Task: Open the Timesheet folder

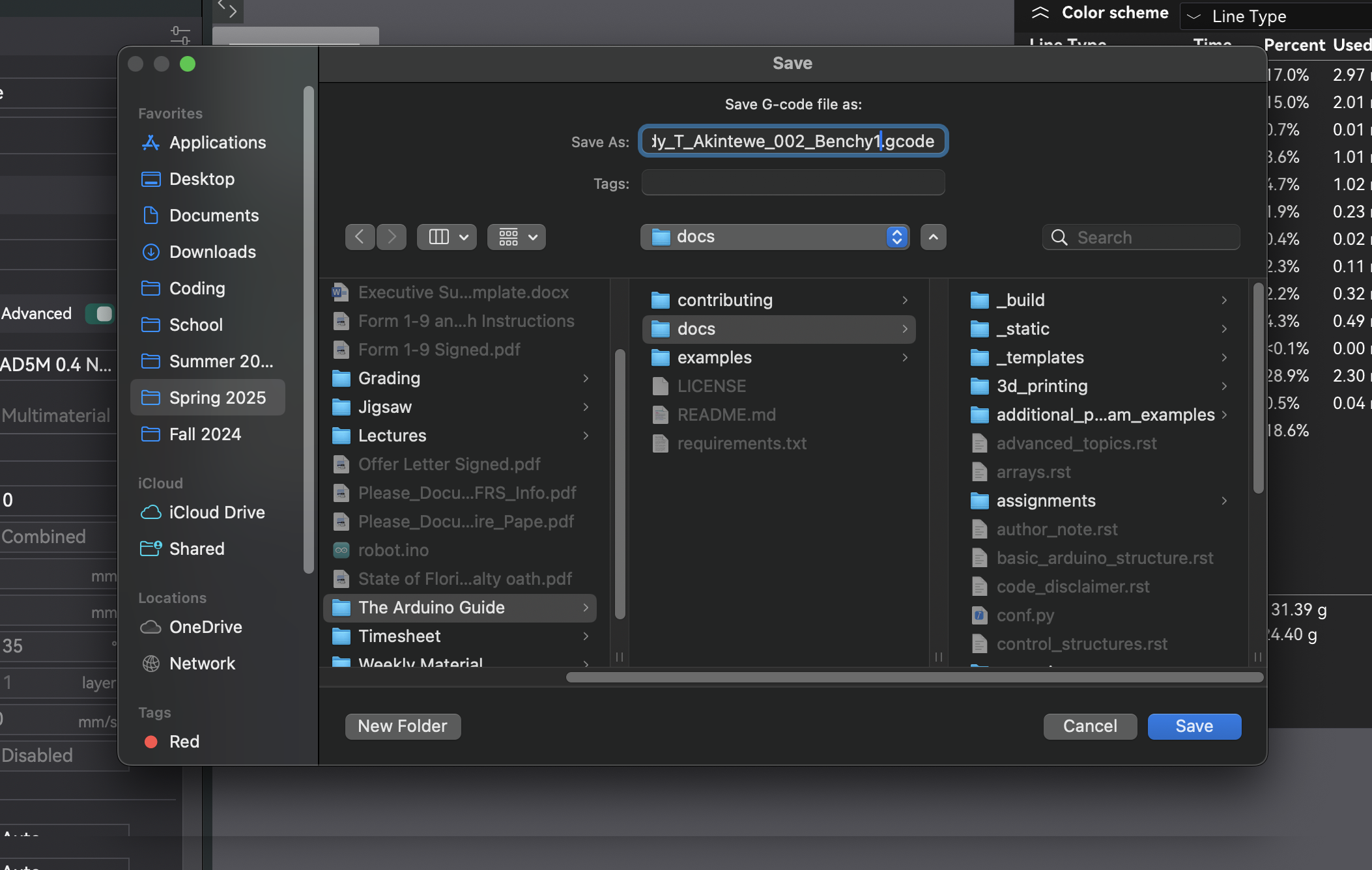Action: click(x=460, y=636)
